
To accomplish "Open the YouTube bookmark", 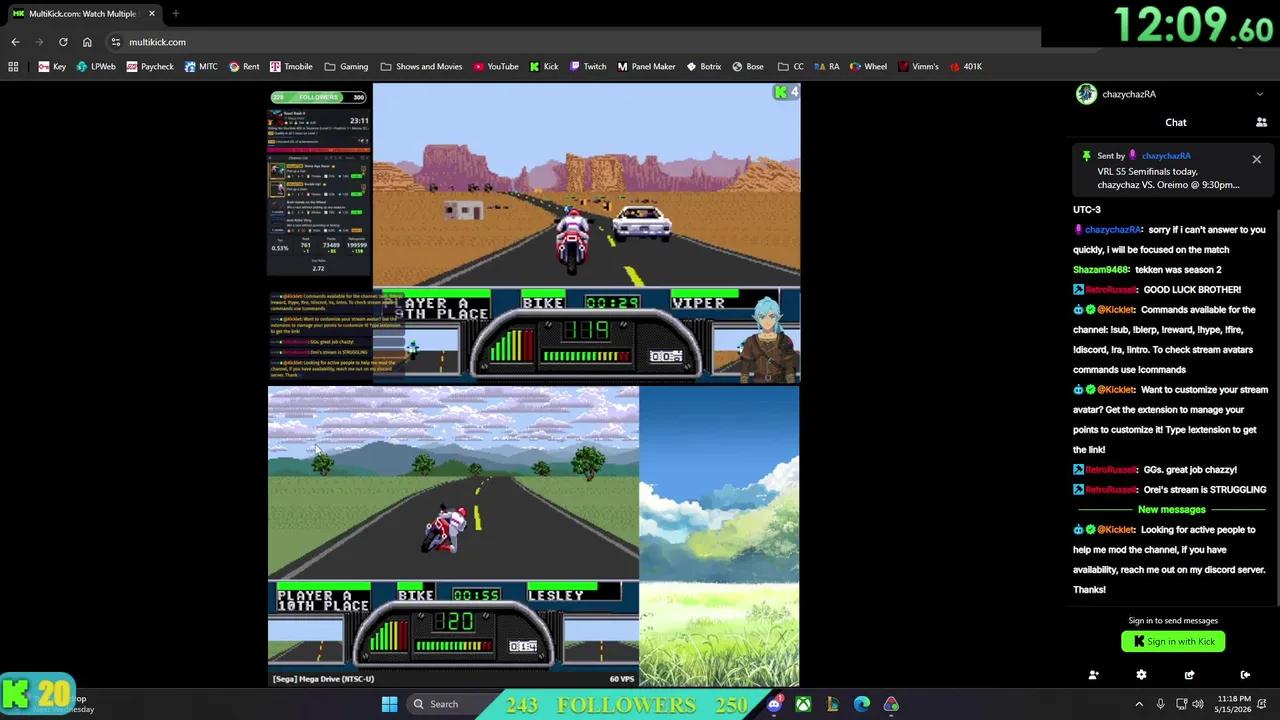I will (x=496, y=67).
